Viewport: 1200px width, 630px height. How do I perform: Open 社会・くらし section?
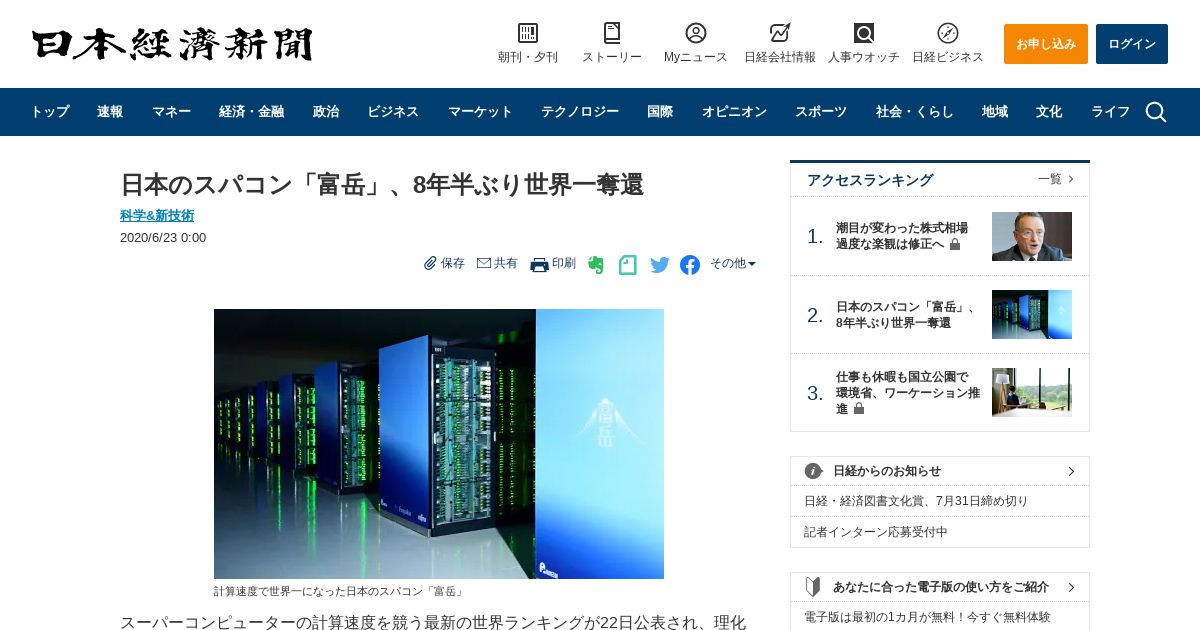pos(915,112)
